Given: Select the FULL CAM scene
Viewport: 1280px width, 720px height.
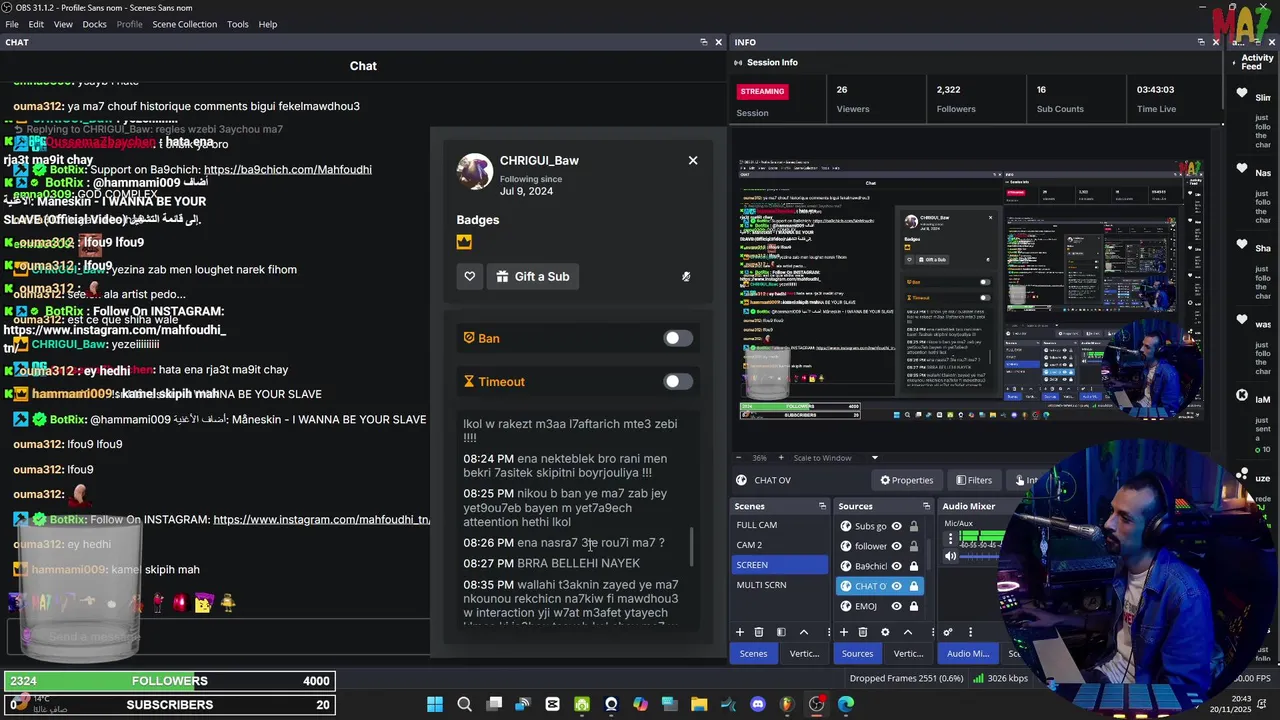Looking at the screenshot, I should pyautogui.click(x=780, y=525).
